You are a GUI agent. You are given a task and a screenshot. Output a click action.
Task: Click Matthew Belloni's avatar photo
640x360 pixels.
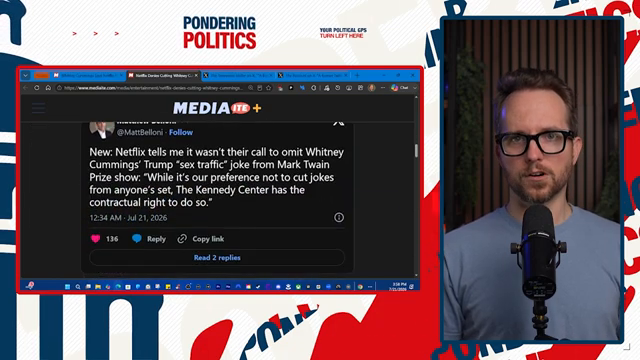point(102,130)
